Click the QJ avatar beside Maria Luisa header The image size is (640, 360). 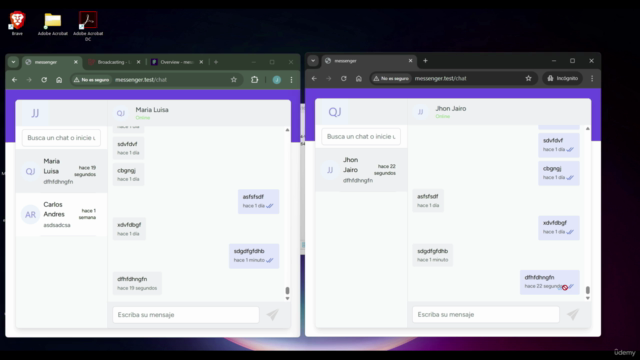(121, 113)
